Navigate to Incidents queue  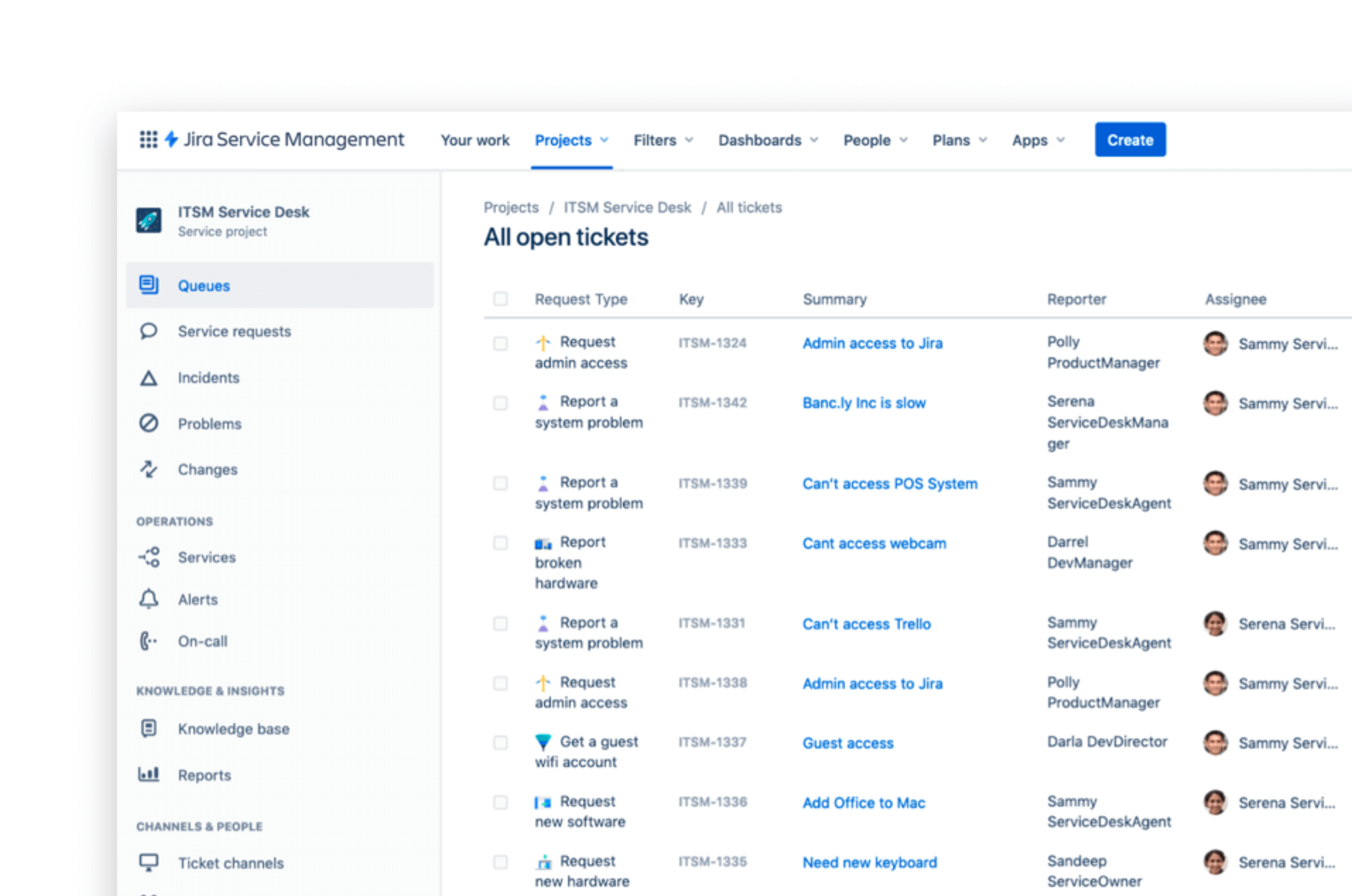(208, 377)
